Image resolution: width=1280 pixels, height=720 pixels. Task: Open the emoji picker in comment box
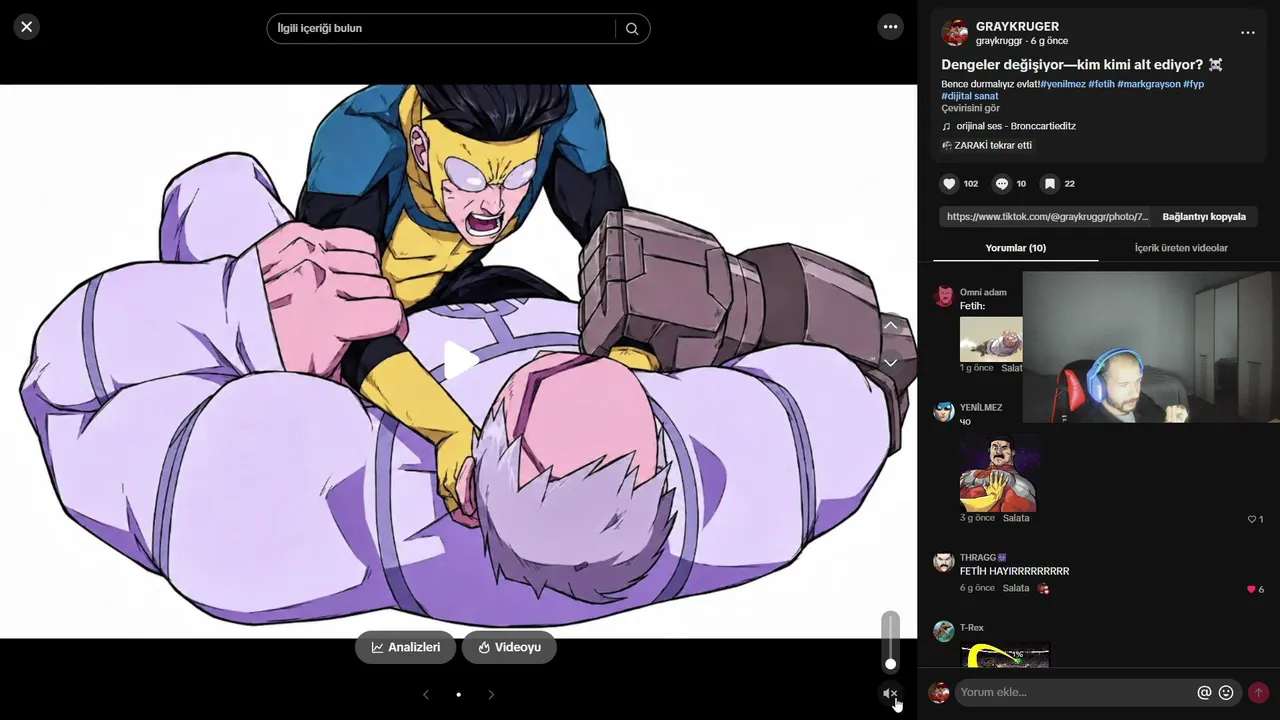[1226, 692]
